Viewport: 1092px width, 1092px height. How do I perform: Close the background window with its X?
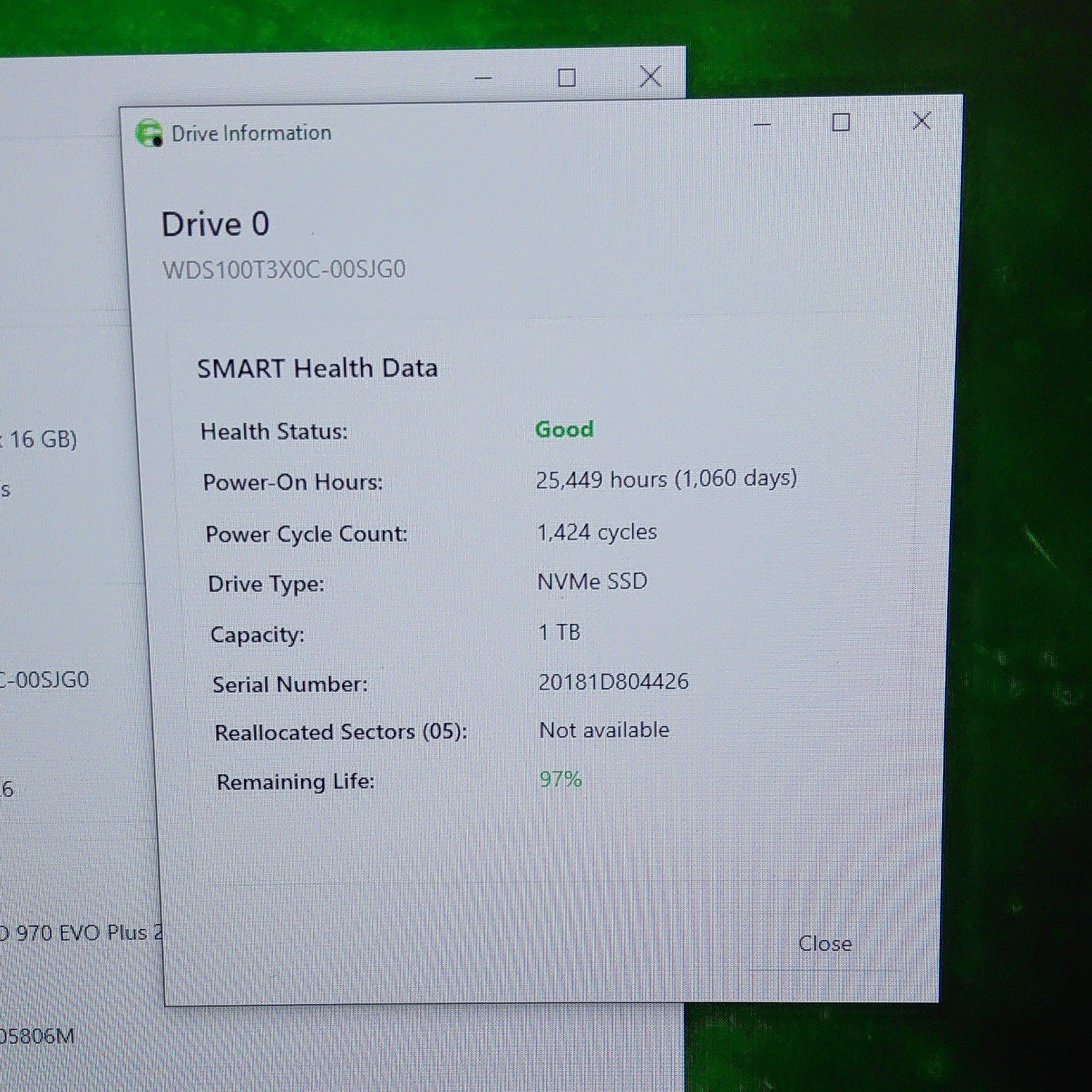click(650, 76)
